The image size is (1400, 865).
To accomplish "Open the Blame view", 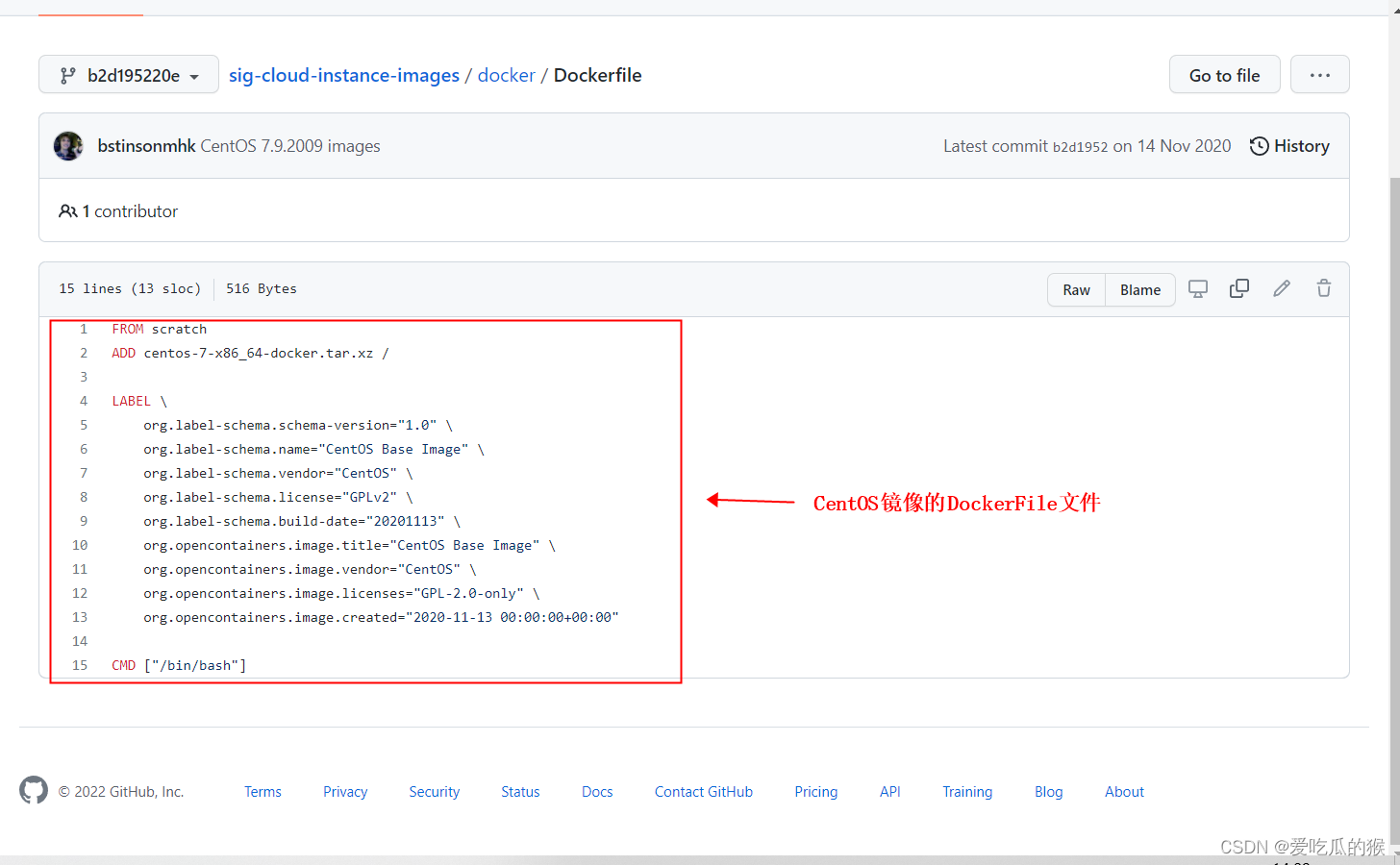I will tap(1139, 289).
